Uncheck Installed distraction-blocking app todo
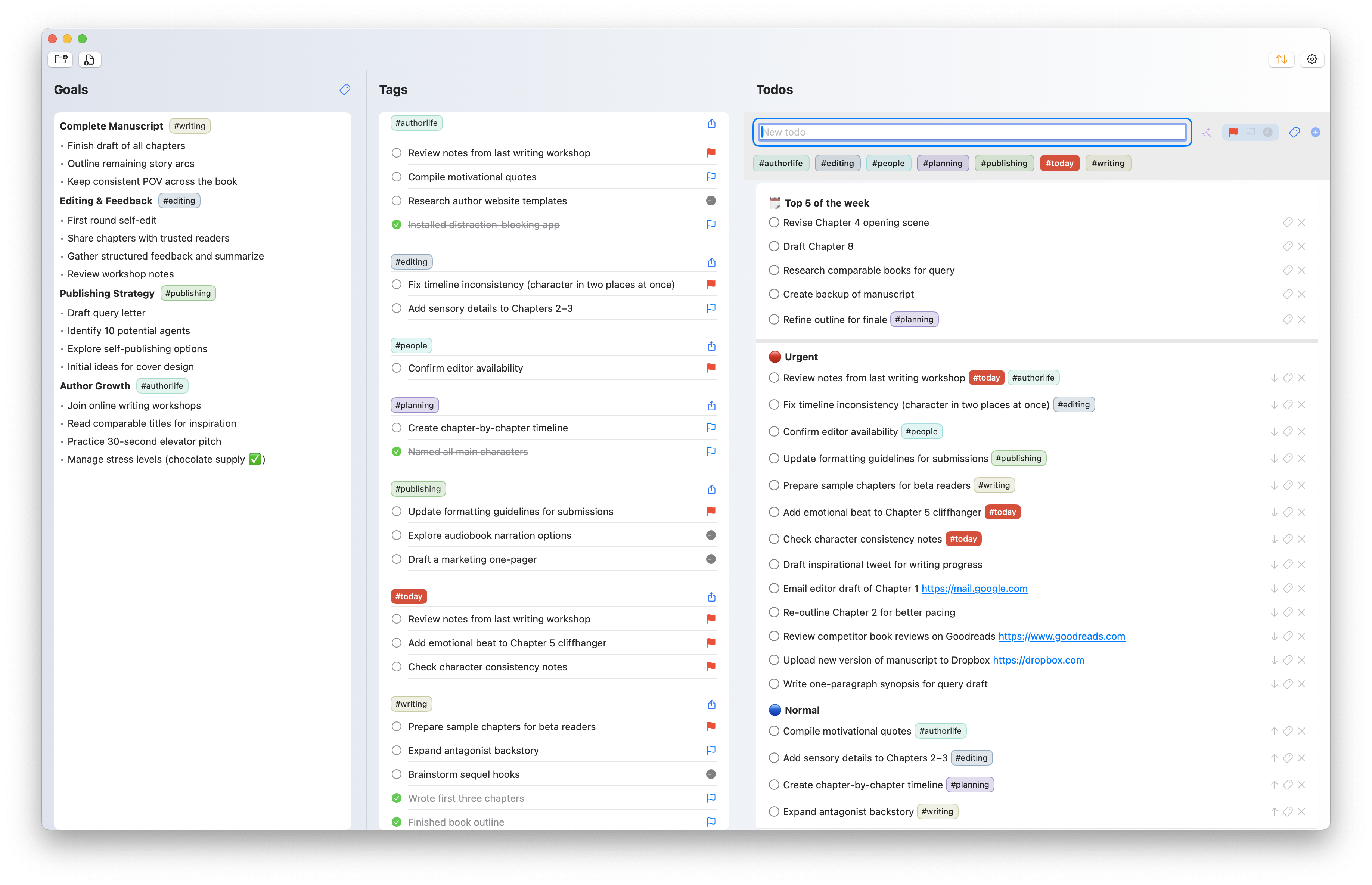 [x=397, y=225]
